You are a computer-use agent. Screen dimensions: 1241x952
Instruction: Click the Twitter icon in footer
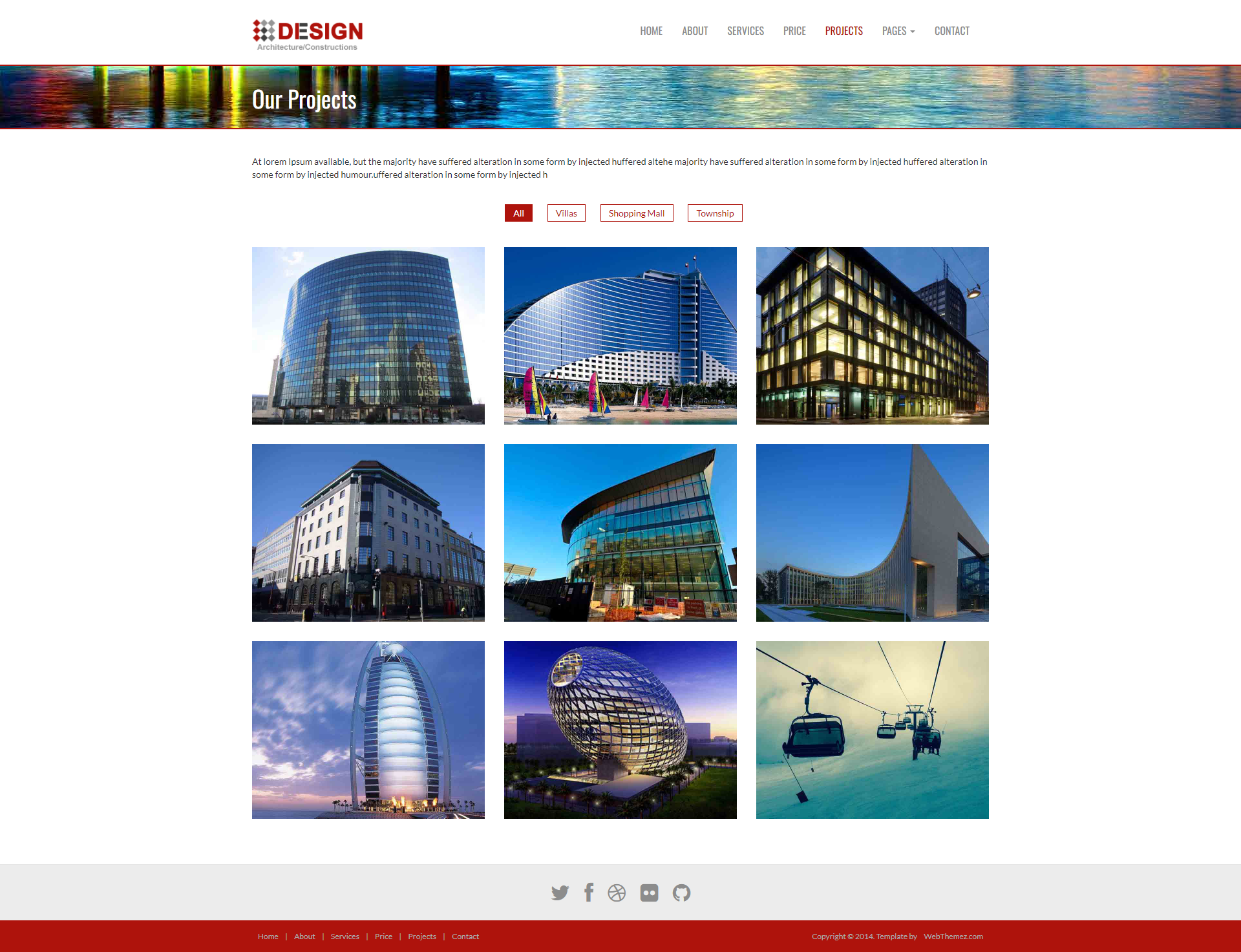click(559, 893)
